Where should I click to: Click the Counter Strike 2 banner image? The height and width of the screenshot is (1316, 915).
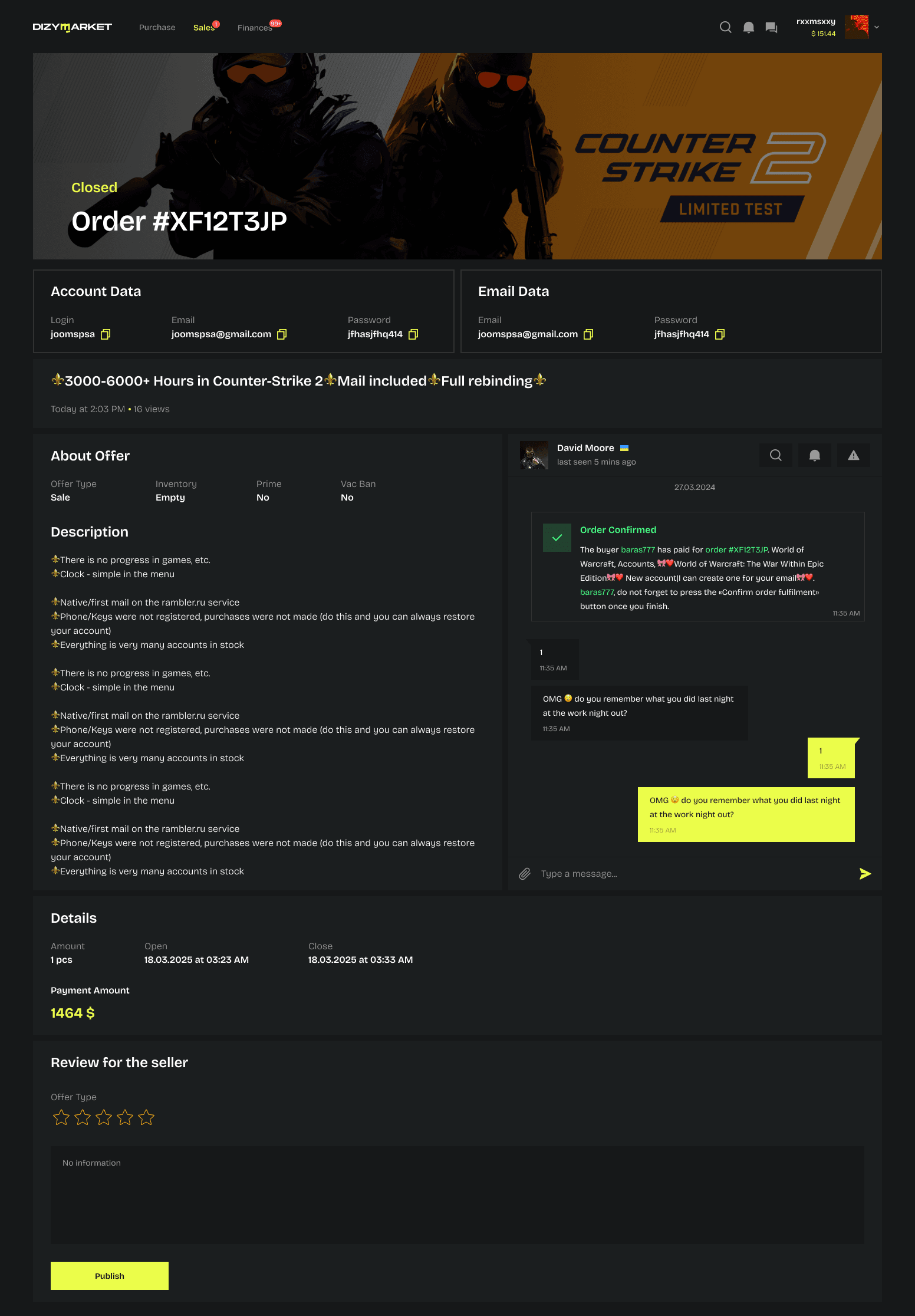point(457,156)
